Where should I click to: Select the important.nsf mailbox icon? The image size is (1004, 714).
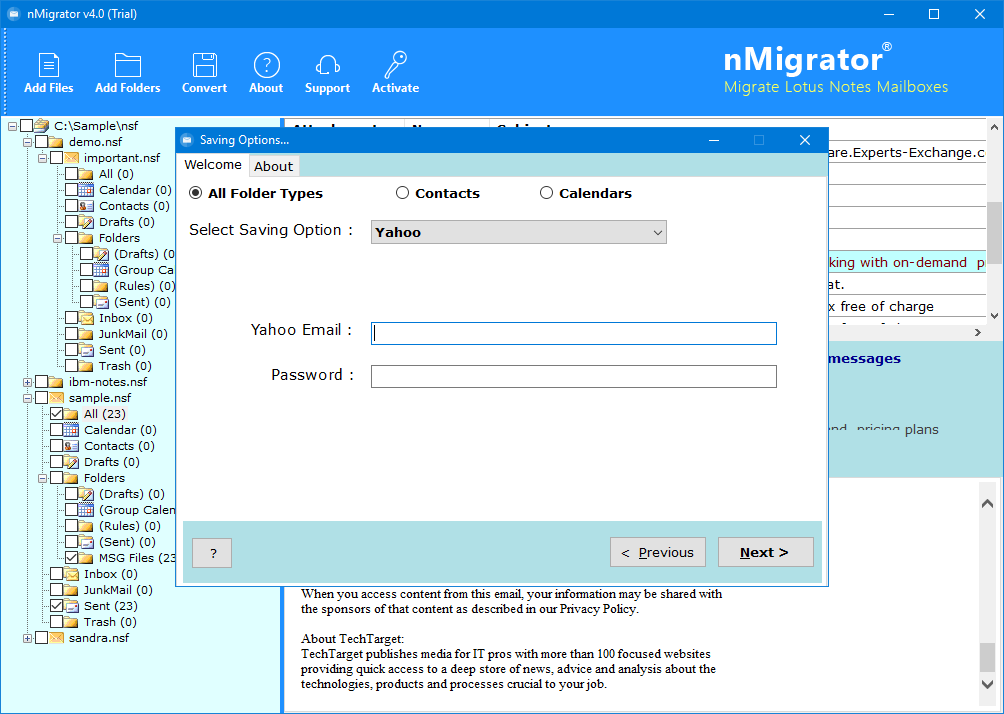click(72, 158)
